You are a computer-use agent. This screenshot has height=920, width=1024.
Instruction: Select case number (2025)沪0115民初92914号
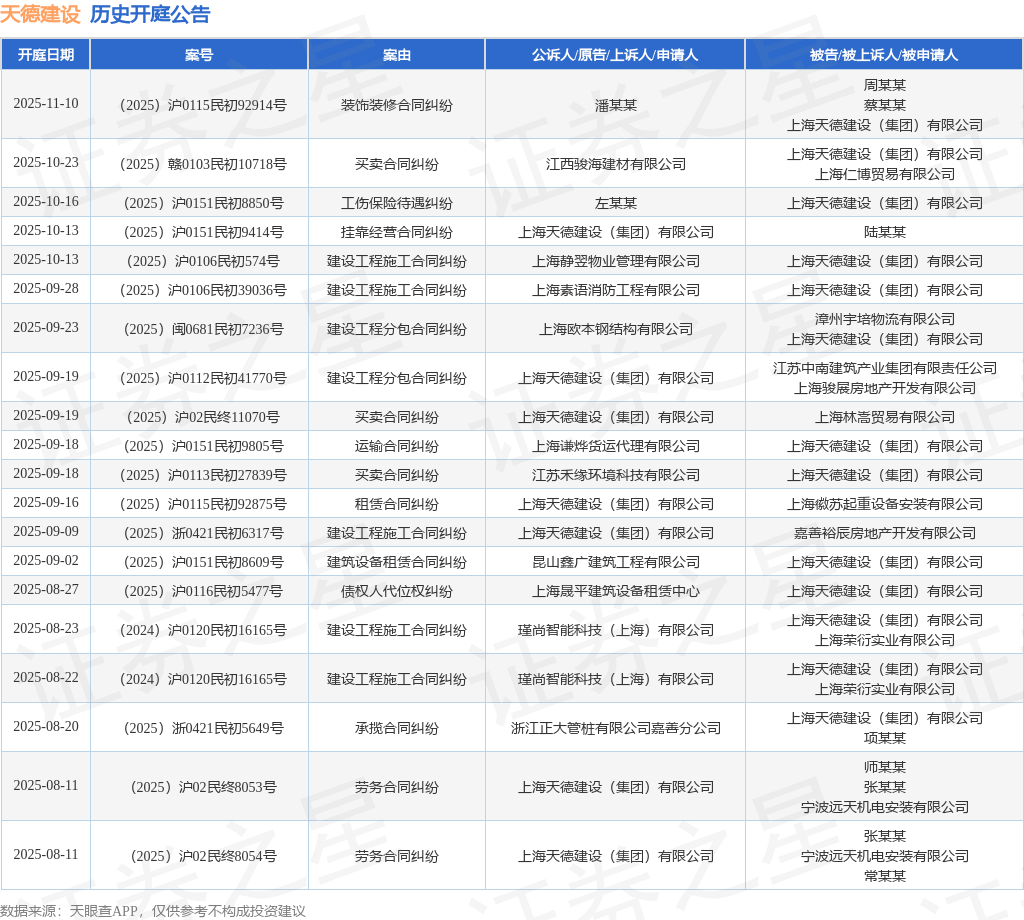[203, 105]
